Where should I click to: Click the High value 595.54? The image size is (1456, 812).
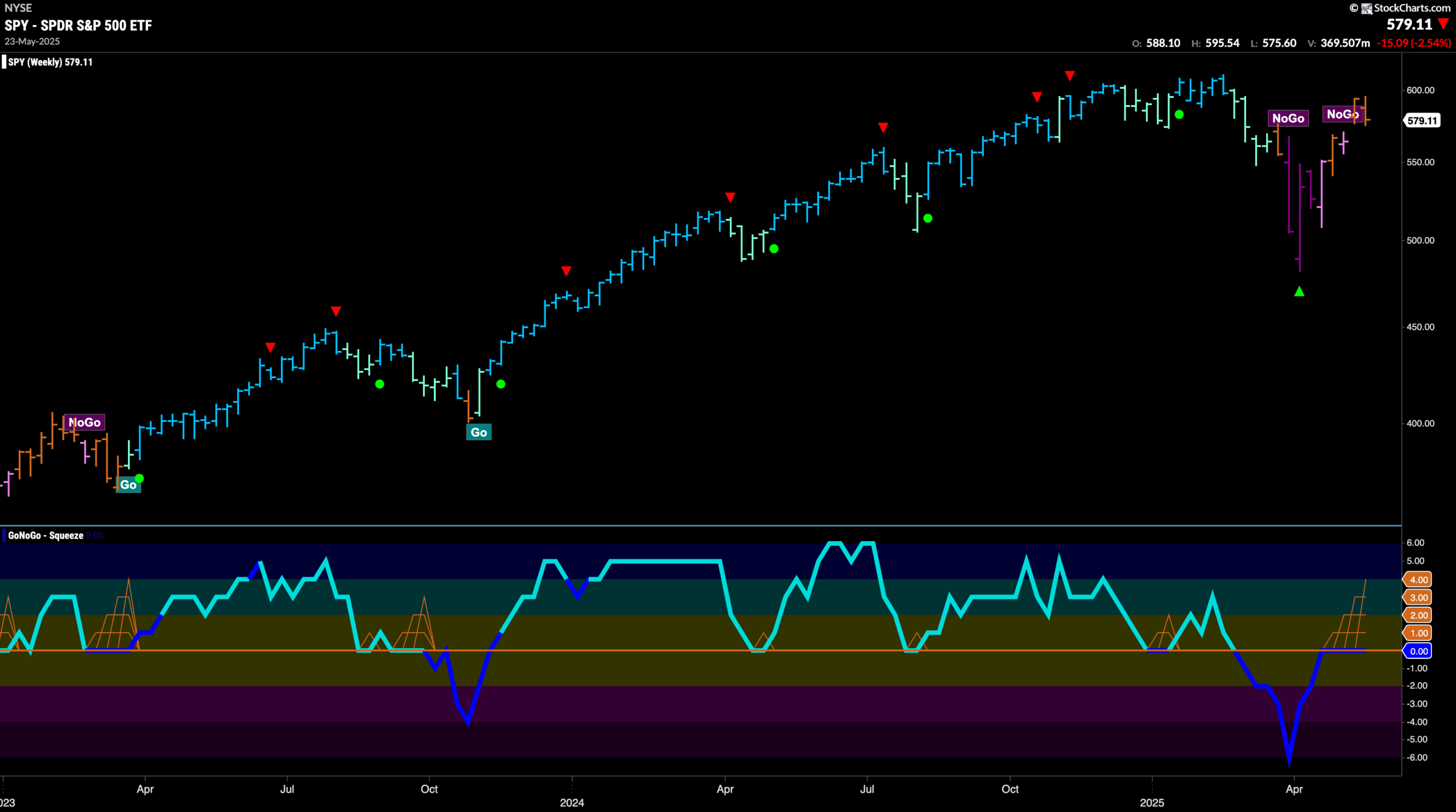coord(1222,43)
